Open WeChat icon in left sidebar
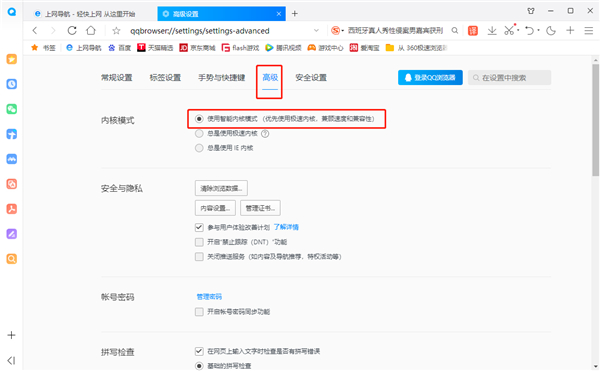 (12, 109)
